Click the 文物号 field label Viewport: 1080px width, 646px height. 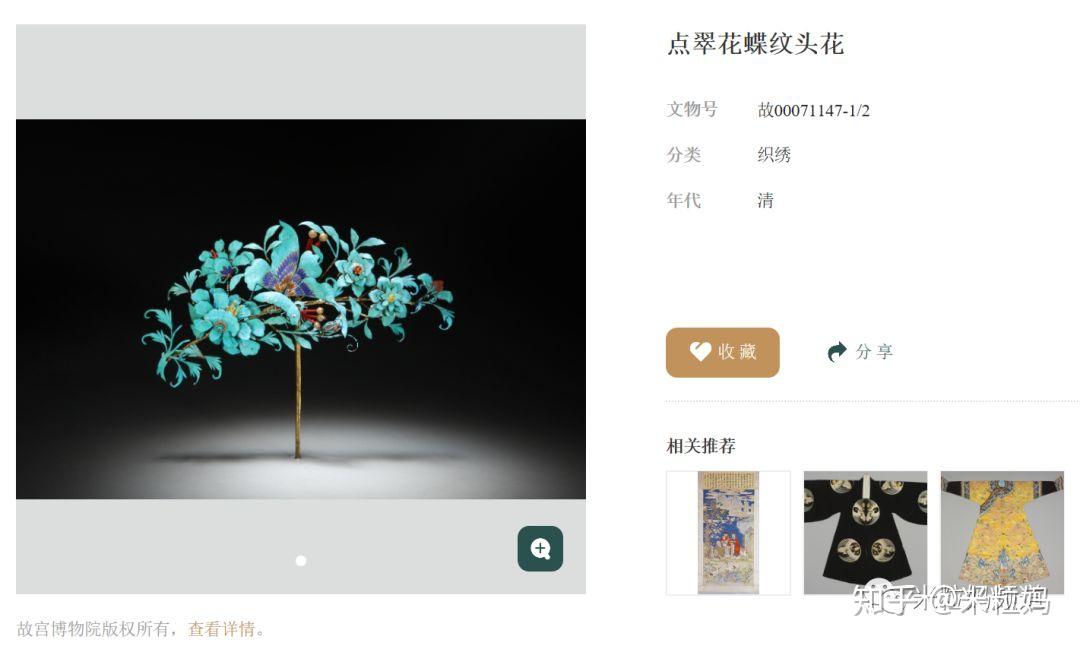692,110
